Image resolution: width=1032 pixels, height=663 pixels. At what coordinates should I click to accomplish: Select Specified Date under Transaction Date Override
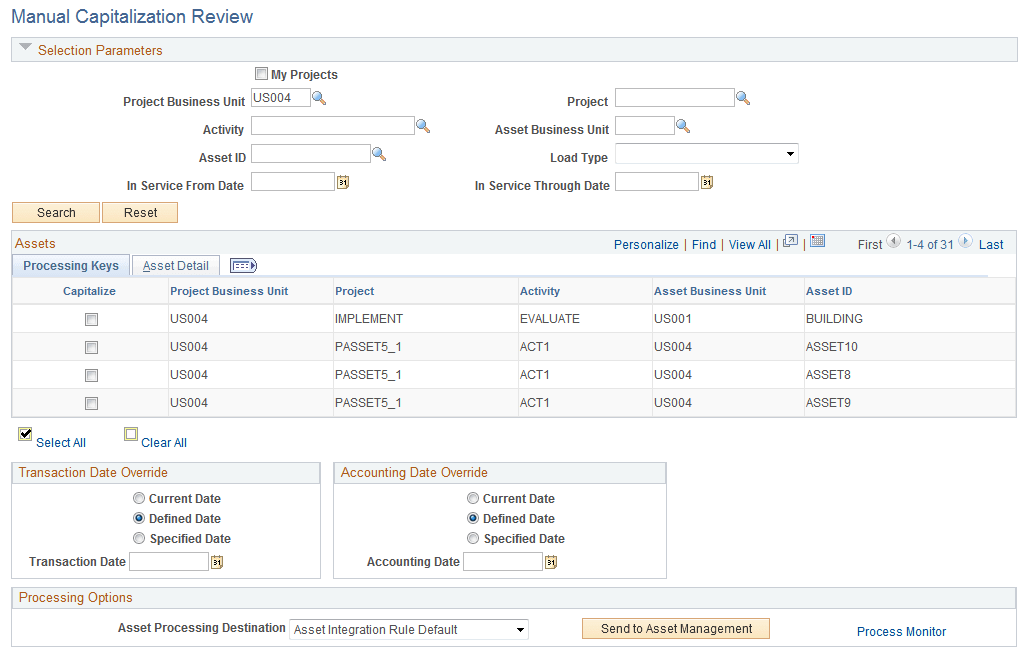[x=139, y=539]
